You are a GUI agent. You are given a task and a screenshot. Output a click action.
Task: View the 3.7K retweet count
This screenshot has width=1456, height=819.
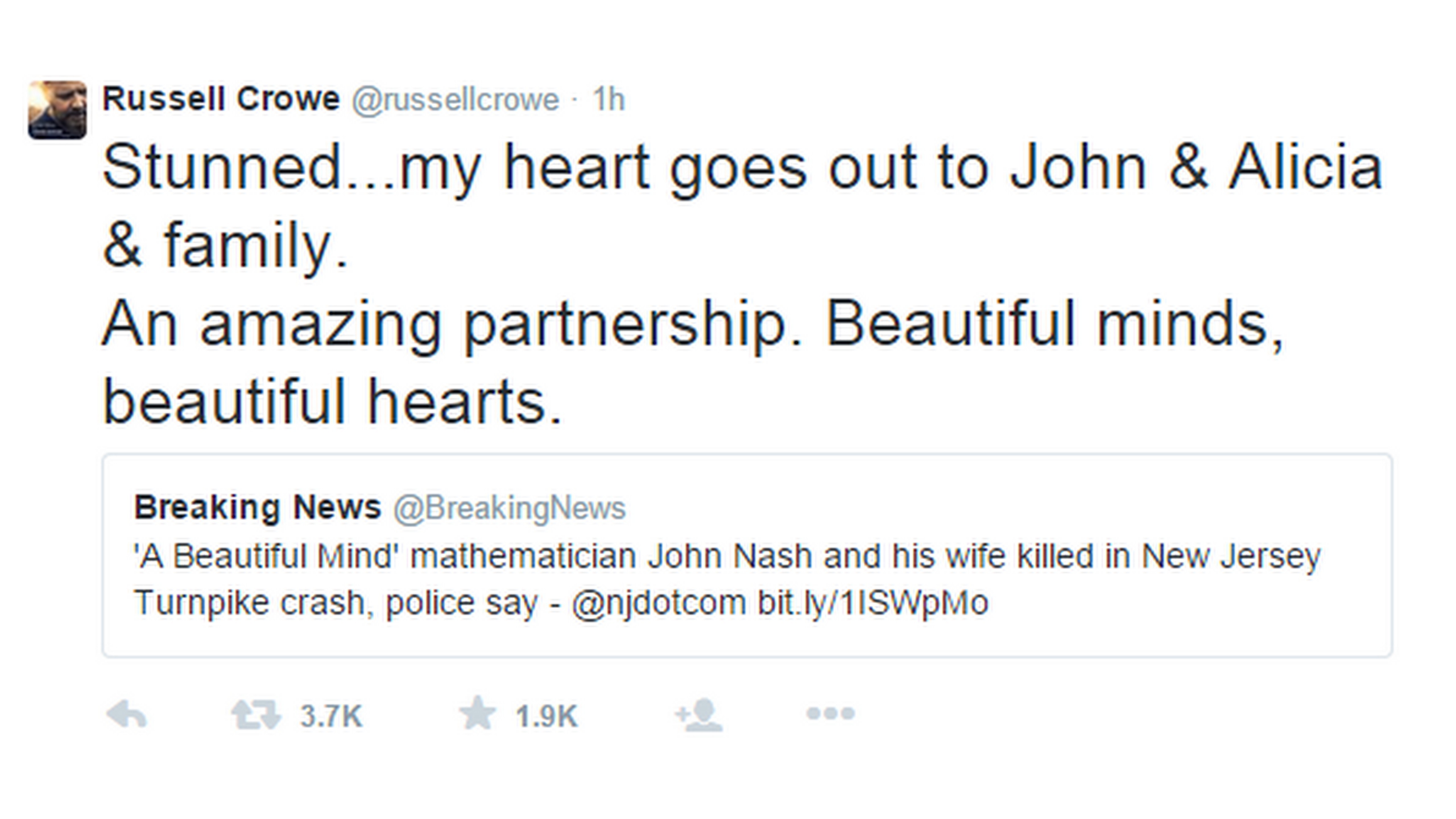[331, 716]
